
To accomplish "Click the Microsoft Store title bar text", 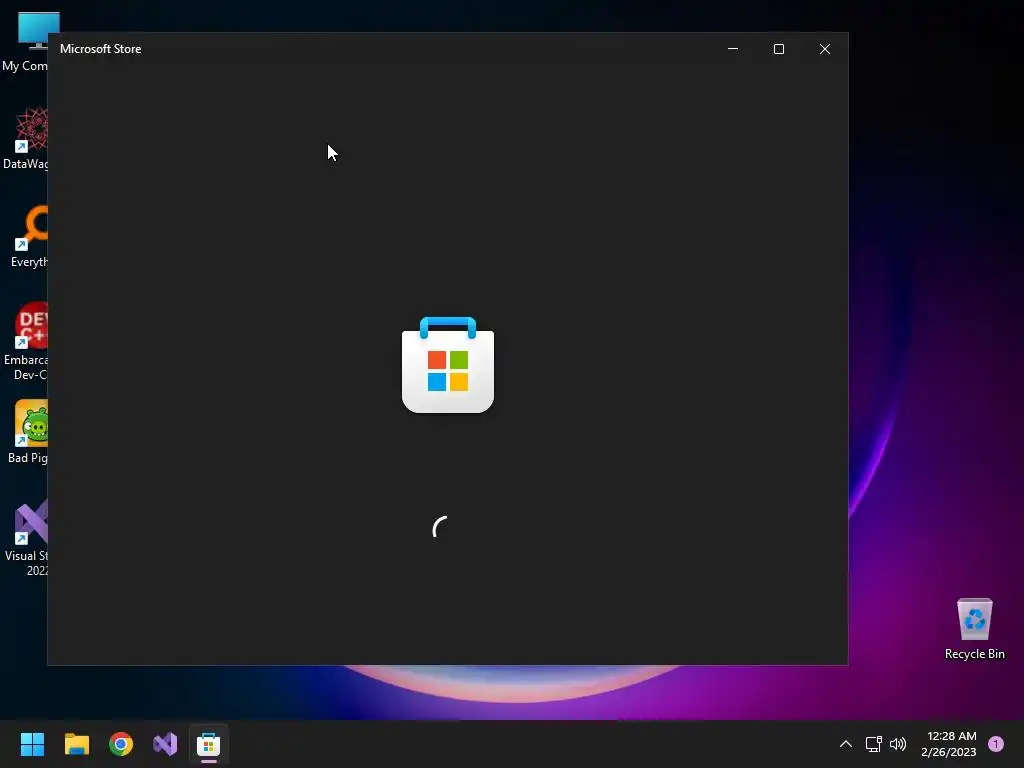I will point(101,49).
